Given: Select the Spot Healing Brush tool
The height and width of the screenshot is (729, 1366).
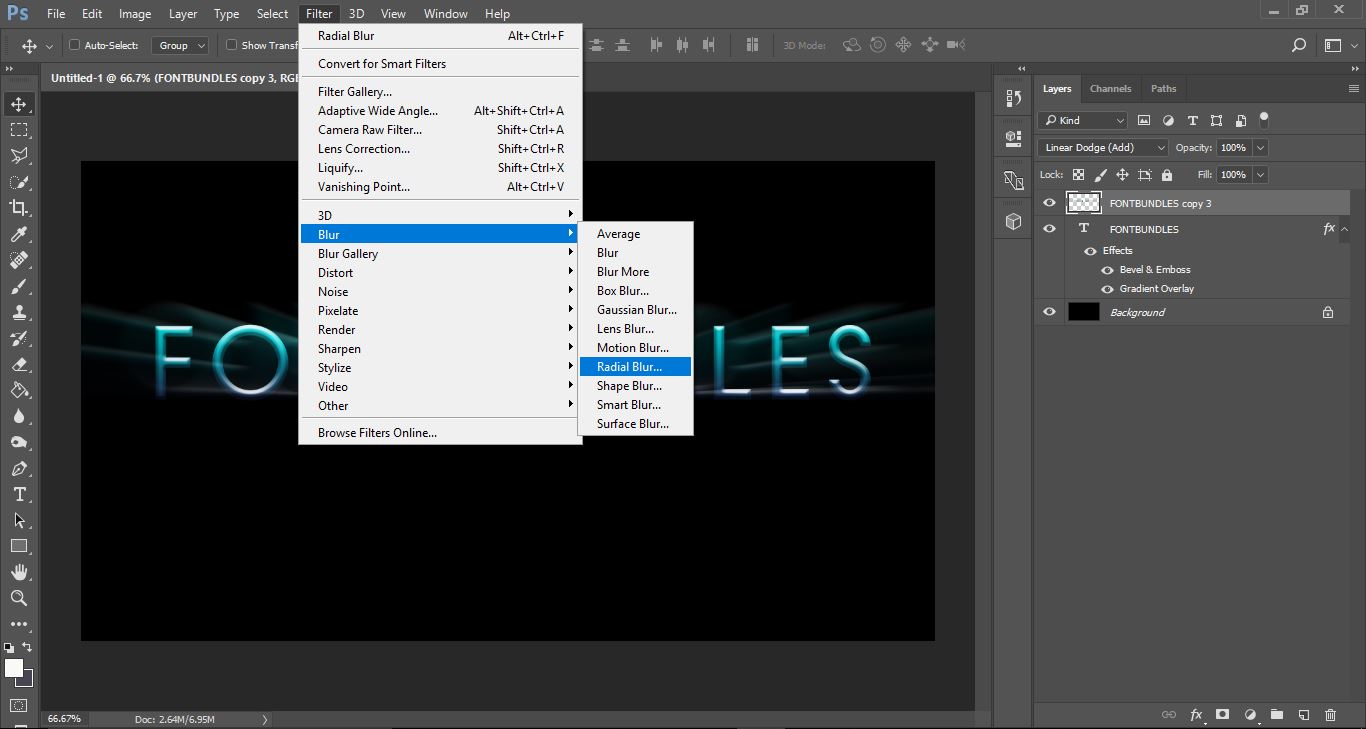Looking at the screenshot, I should (x=18, y=260).
